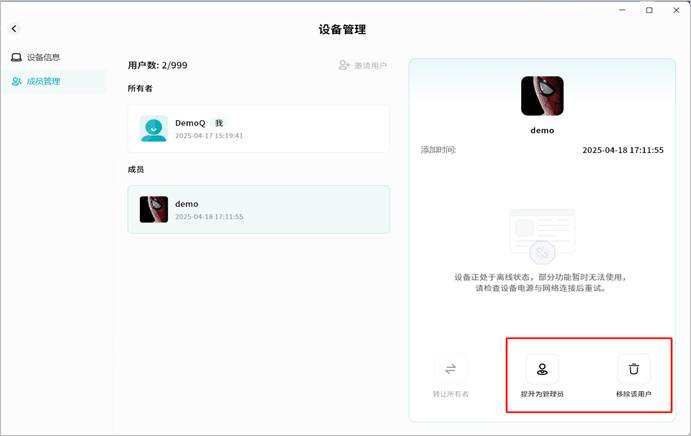Click the large demo avatar in the details panel

click(x=541, y=96)
